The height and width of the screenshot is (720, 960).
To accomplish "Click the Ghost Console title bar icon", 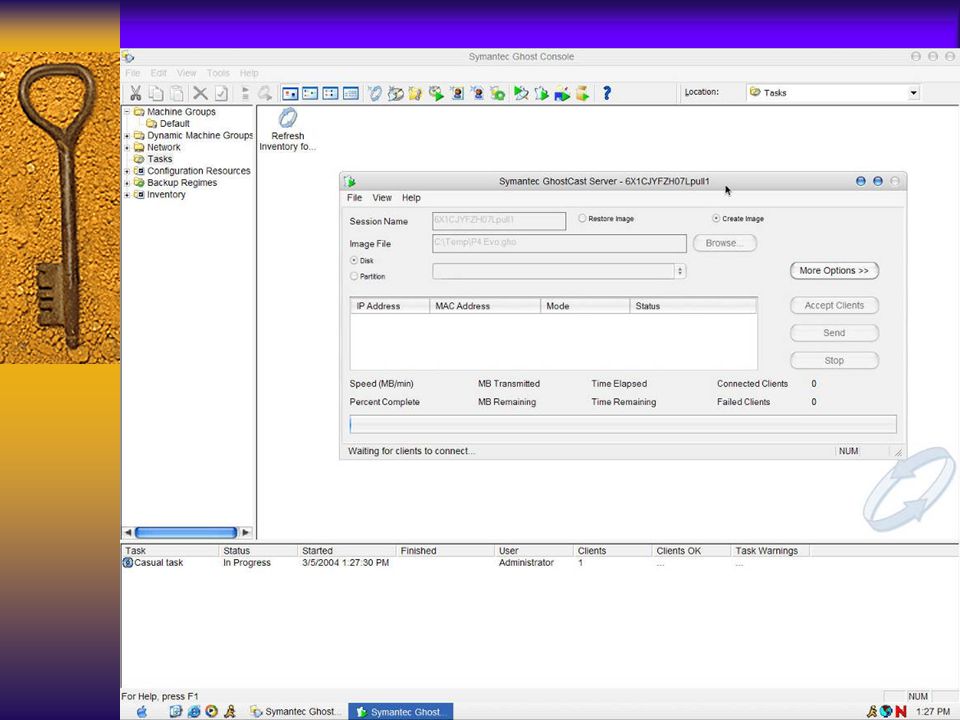I will 128,57.
